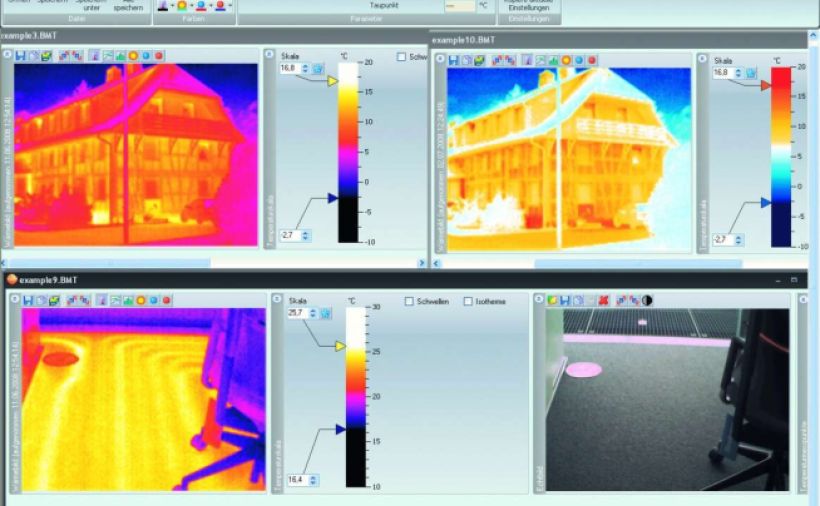Delete real image with red X icon
Screen dimensions: 820x506
603,300
